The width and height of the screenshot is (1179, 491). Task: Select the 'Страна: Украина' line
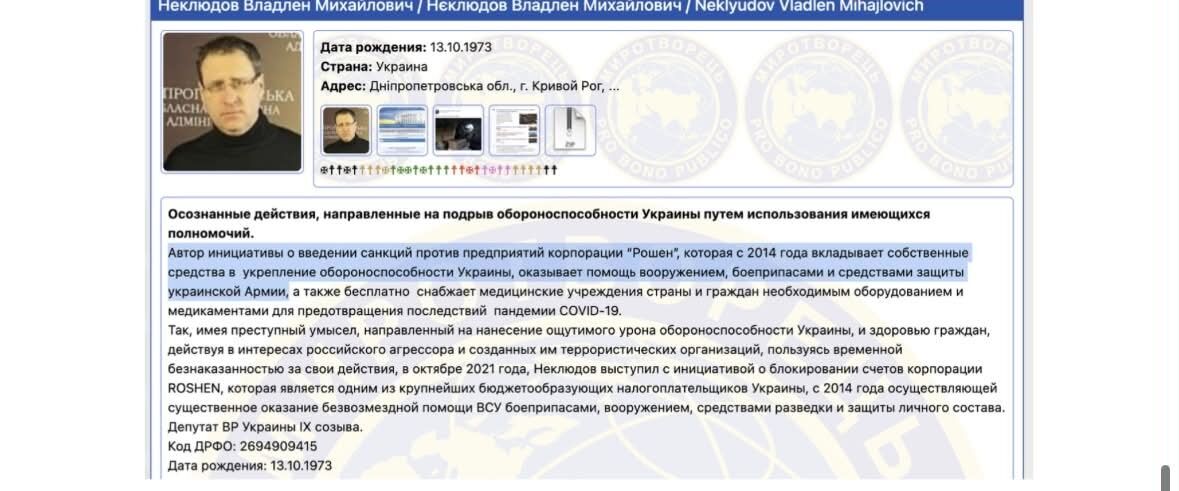374,66
